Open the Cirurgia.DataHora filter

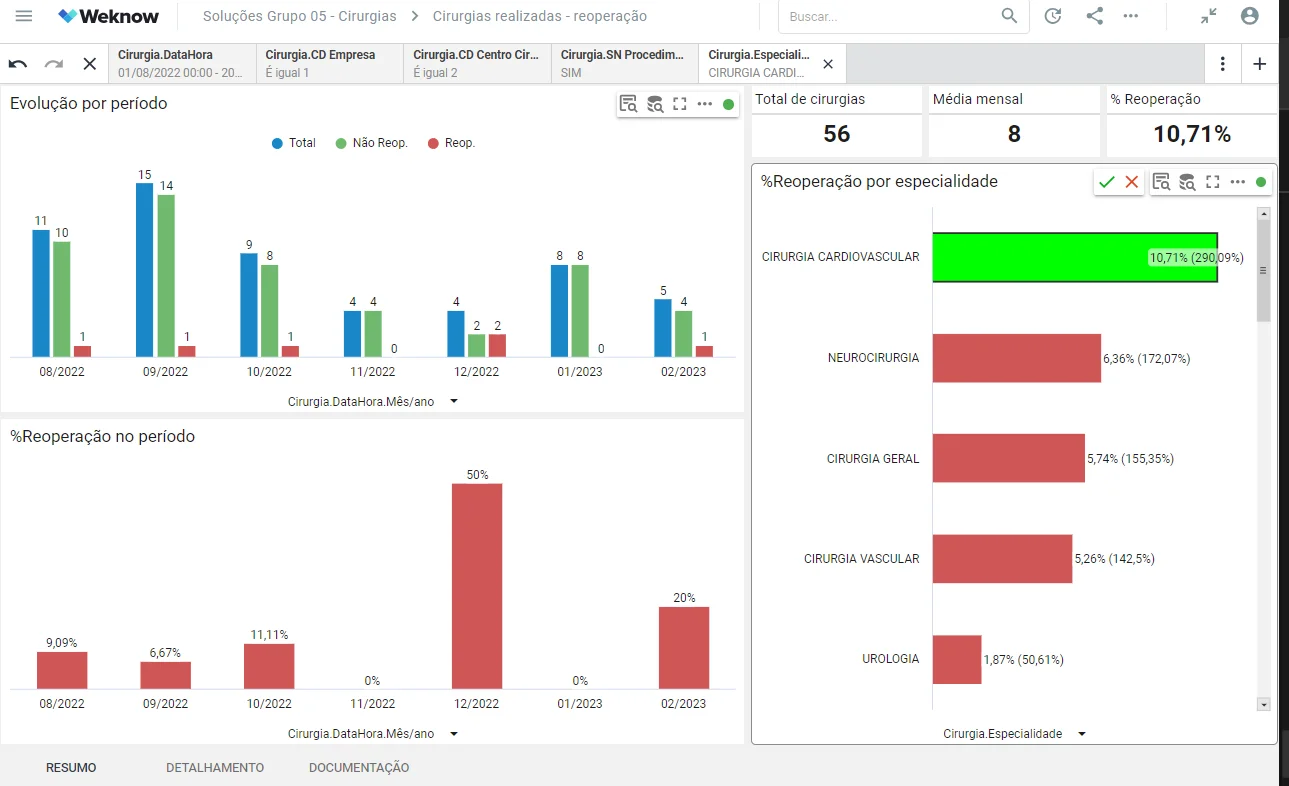click(x=182, y=64)
